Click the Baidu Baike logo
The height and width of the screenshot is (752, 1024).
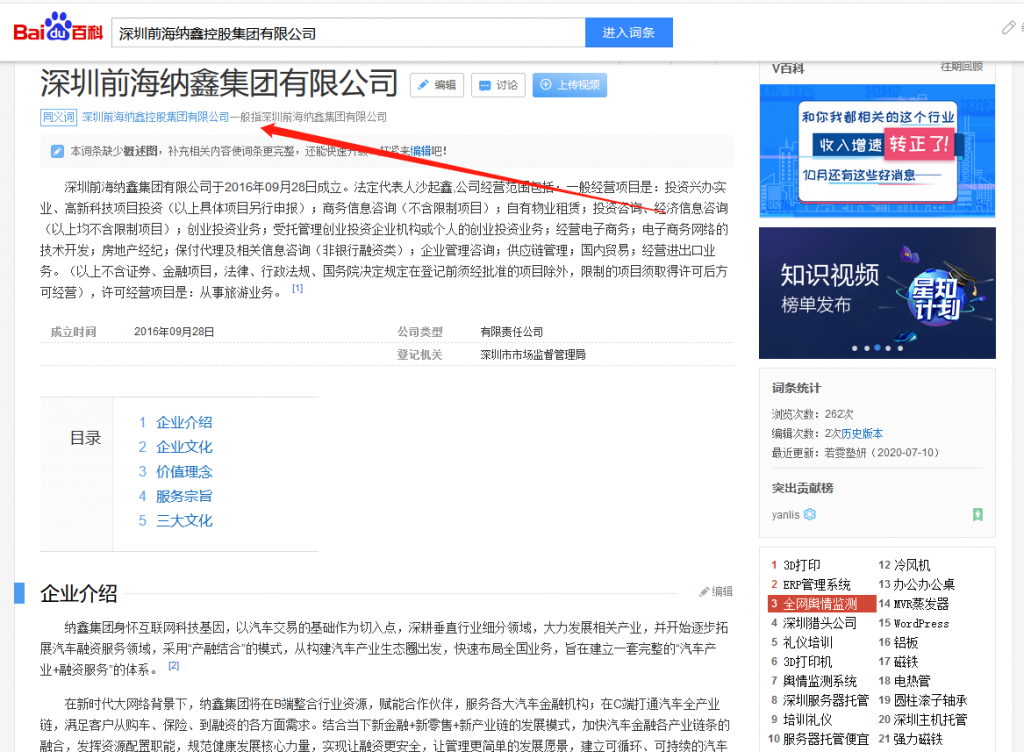(x=58, y=28)
